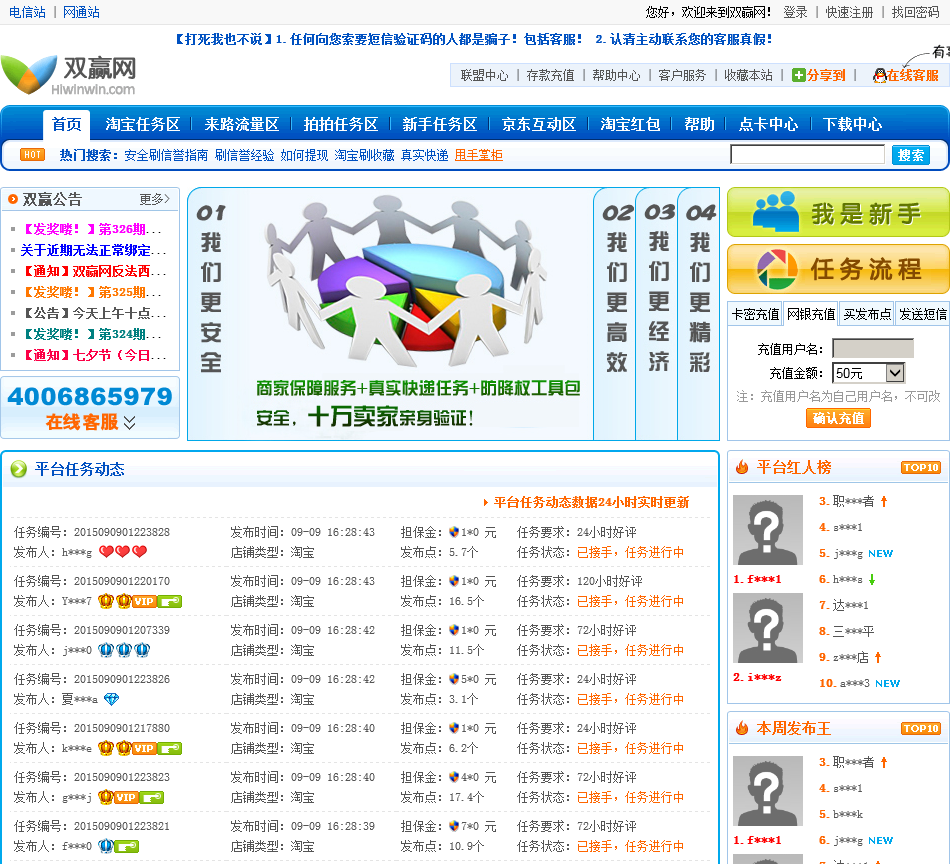Image resolution: width=950 pixels, height=864 pixels.
Task: Click the search text field
Action: click(x=807, y=155)
